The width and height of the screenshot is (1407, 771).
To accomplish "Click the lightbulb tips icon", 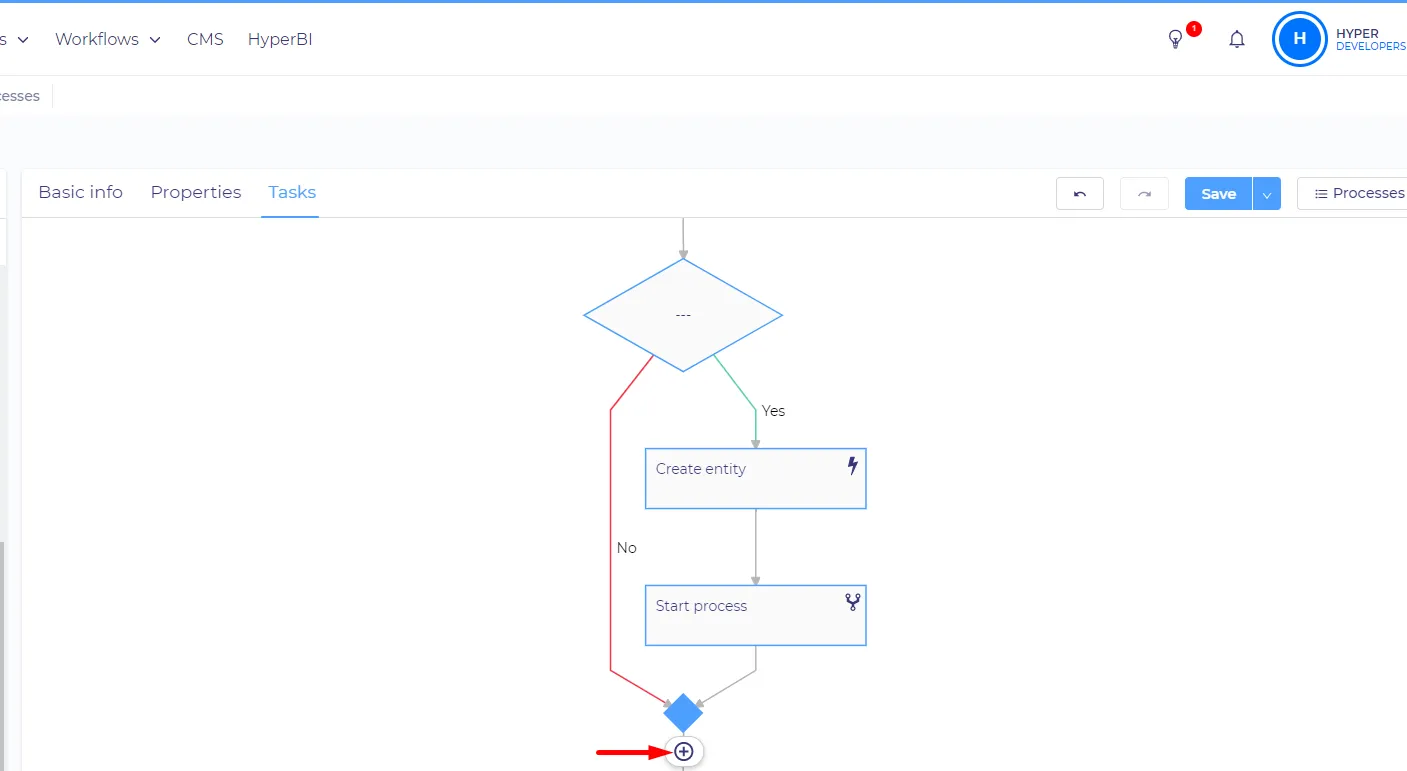I will pos(1176,40).
